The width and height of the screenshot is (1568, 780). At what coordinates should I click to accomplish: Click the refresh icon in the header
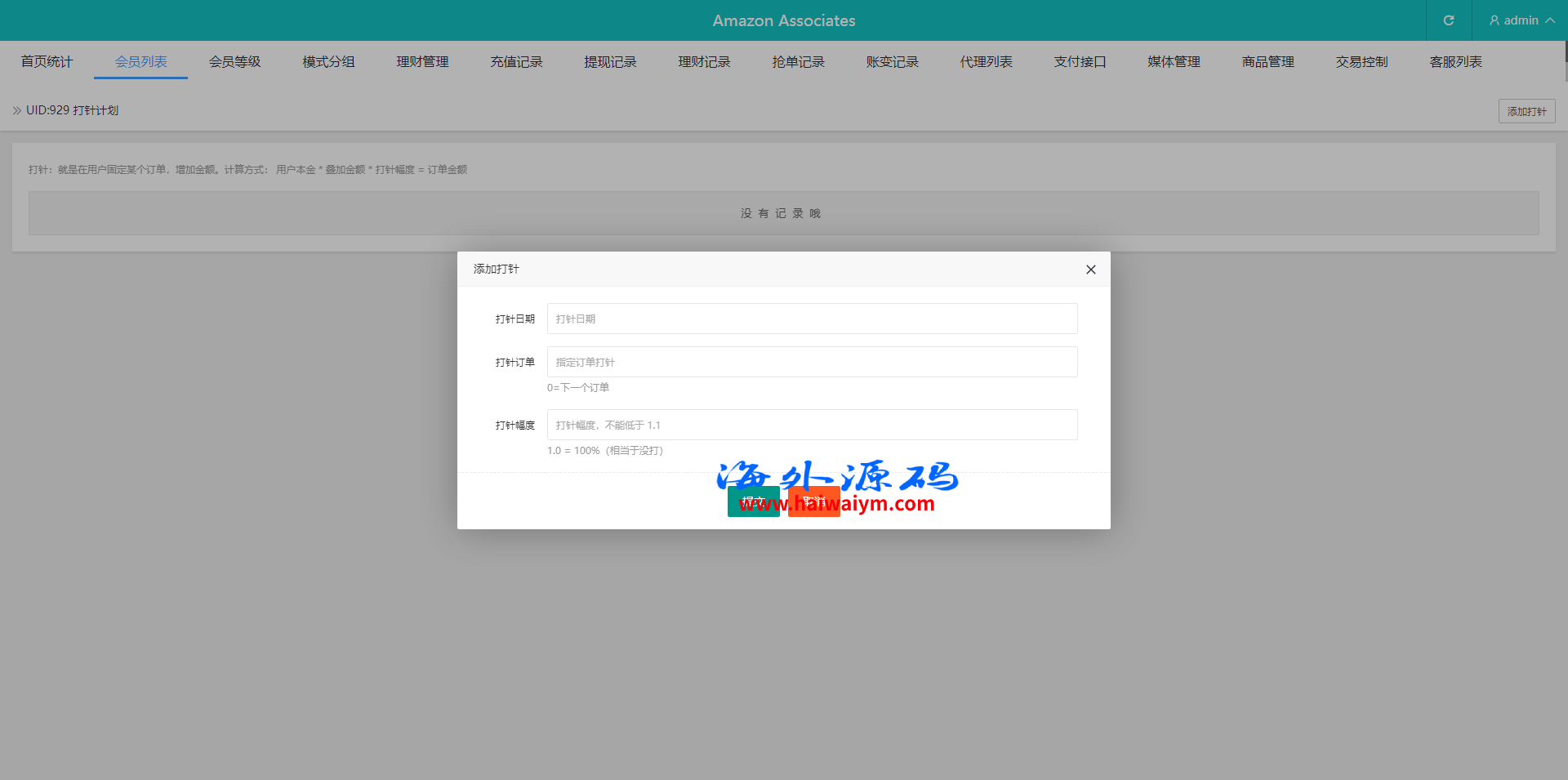click(1448, 20)
